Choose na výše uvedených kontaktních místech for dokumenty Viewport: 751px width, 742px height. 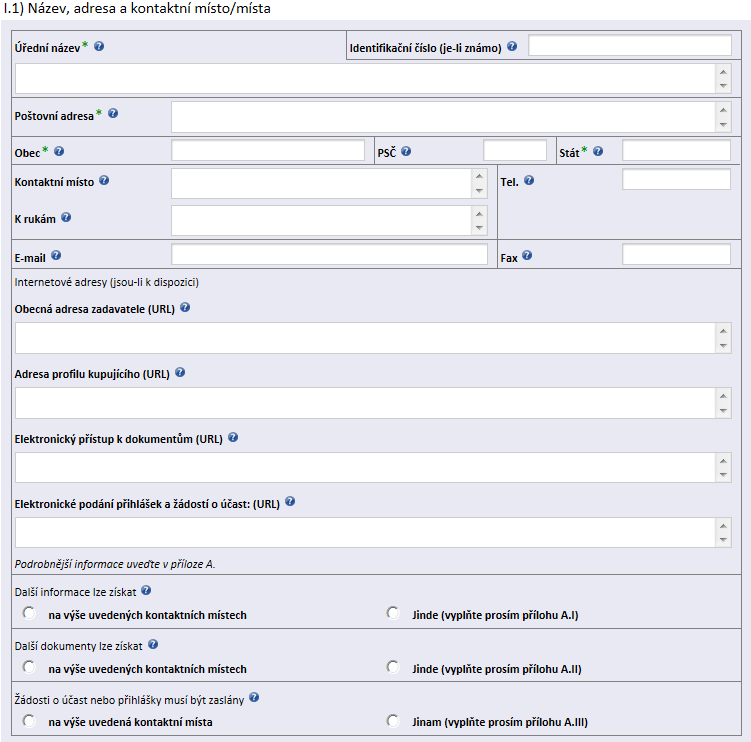[x=29, y=667]
